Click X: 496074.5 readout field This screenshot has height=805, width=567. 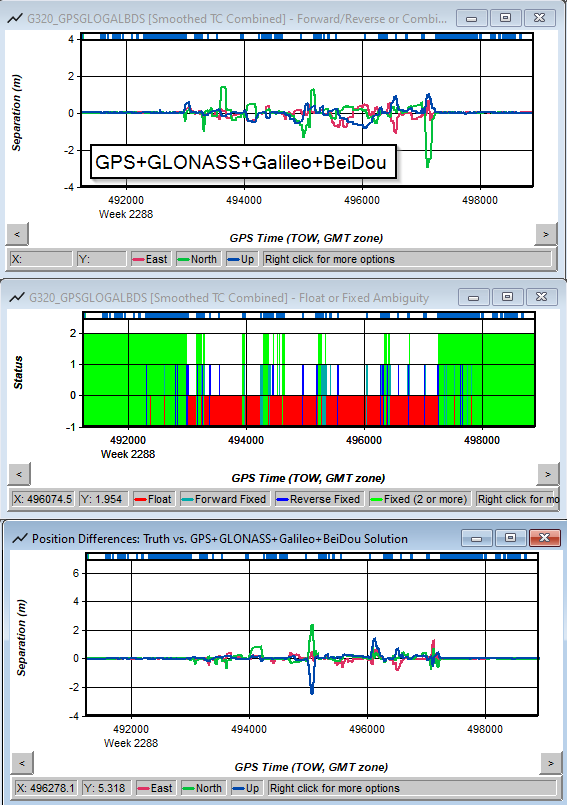(x=44, y=499)
